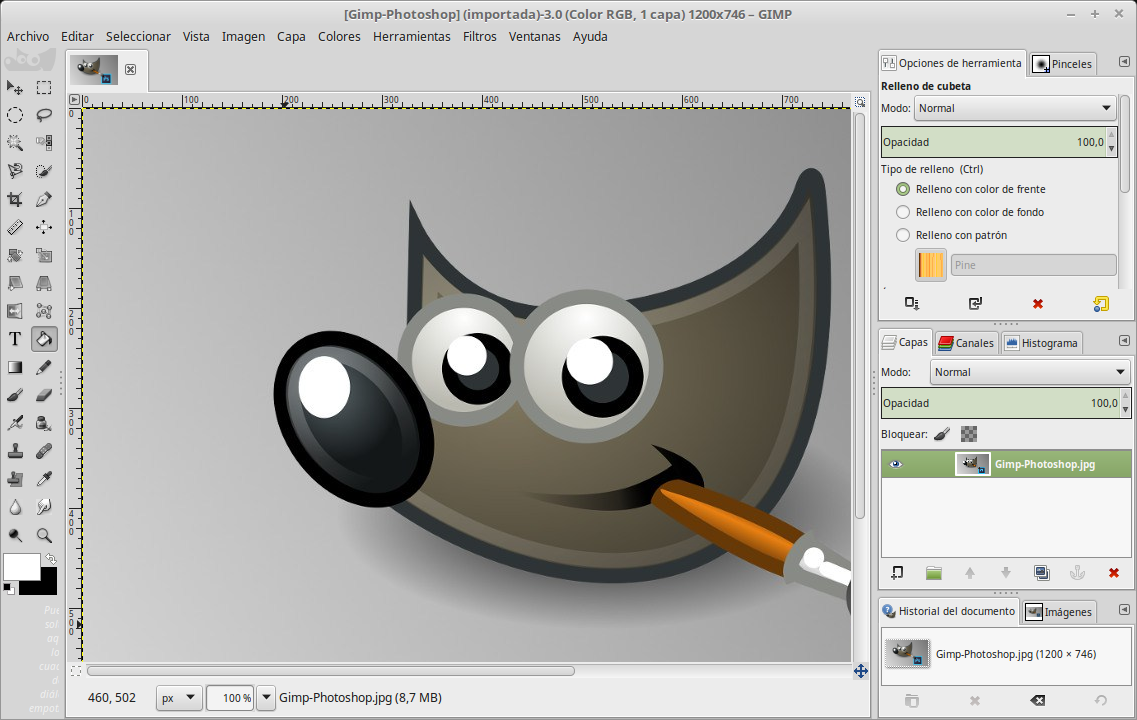Image resolution: width=1137 pixels, height=720 pixels.
Task: Reset tool options to default values
Action: coord(1101,304)
